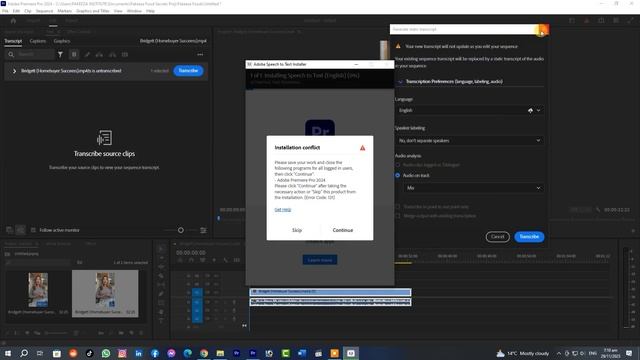Click the filter icon in Transcript panel
The image size is (640, 360).
(60, 54)
